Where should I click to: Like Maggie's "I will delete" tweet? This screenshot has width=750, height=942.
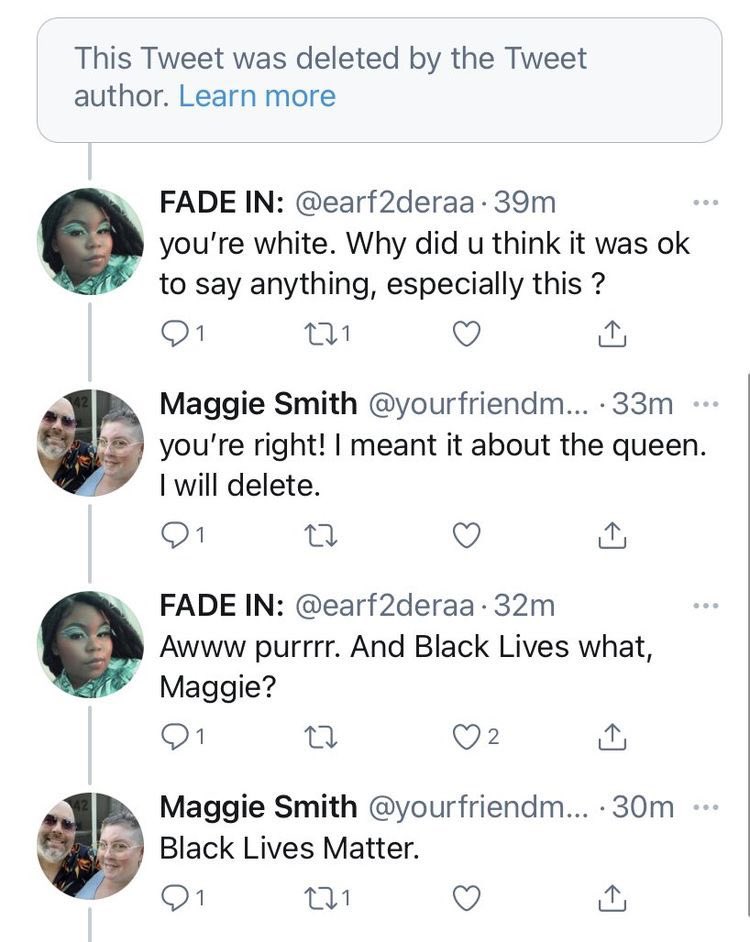[x=466, y=537]
